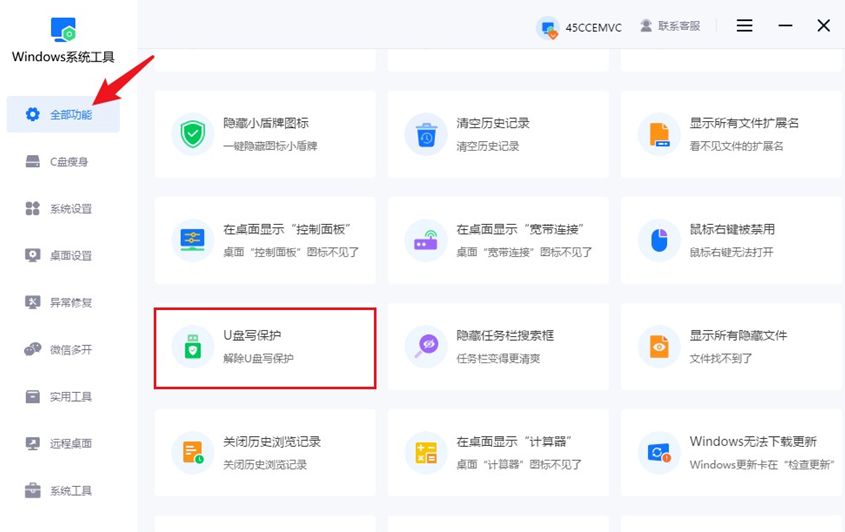Click the green shield icon for 隐藏小盾牌图标
Viewport: 845px width, 532px height.
click(193, 134)
